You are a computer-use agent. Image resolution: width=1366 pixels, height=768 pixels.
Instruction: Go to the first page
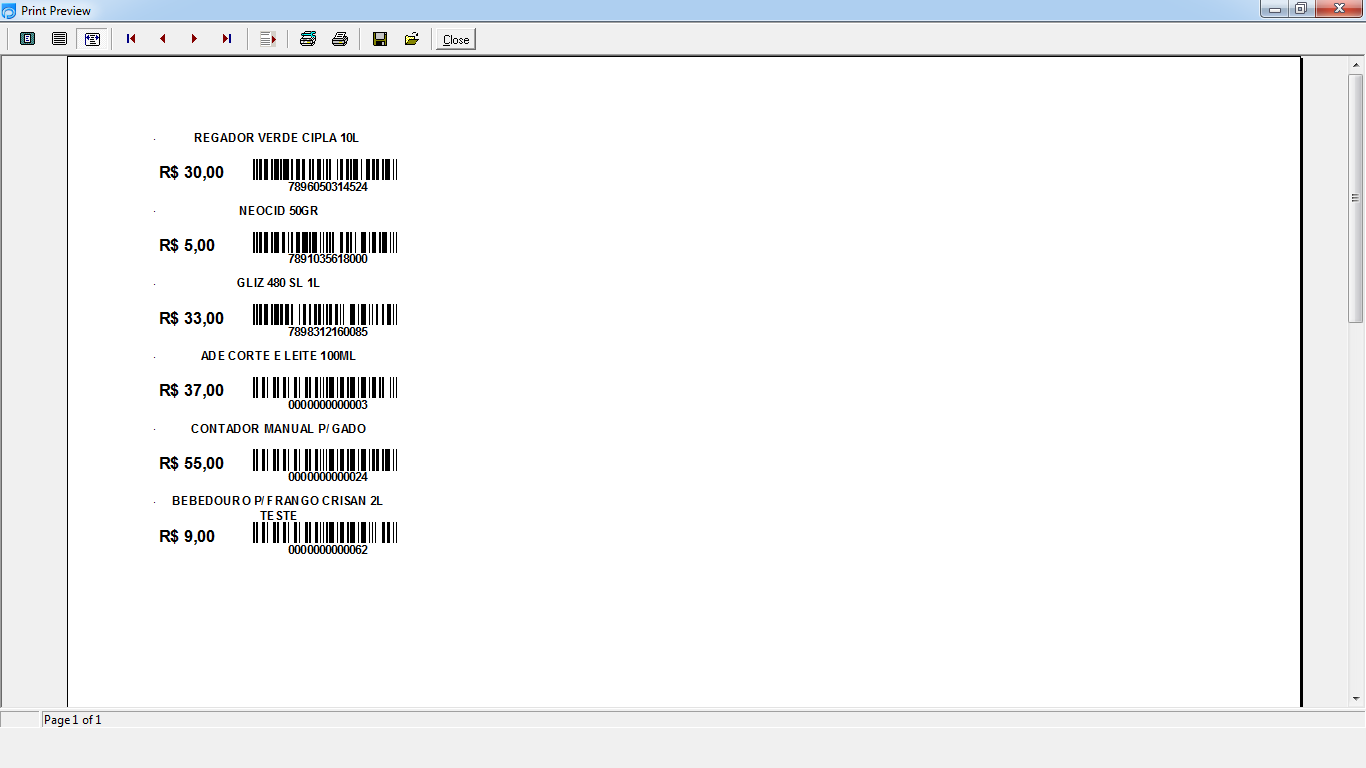[131, 39]
